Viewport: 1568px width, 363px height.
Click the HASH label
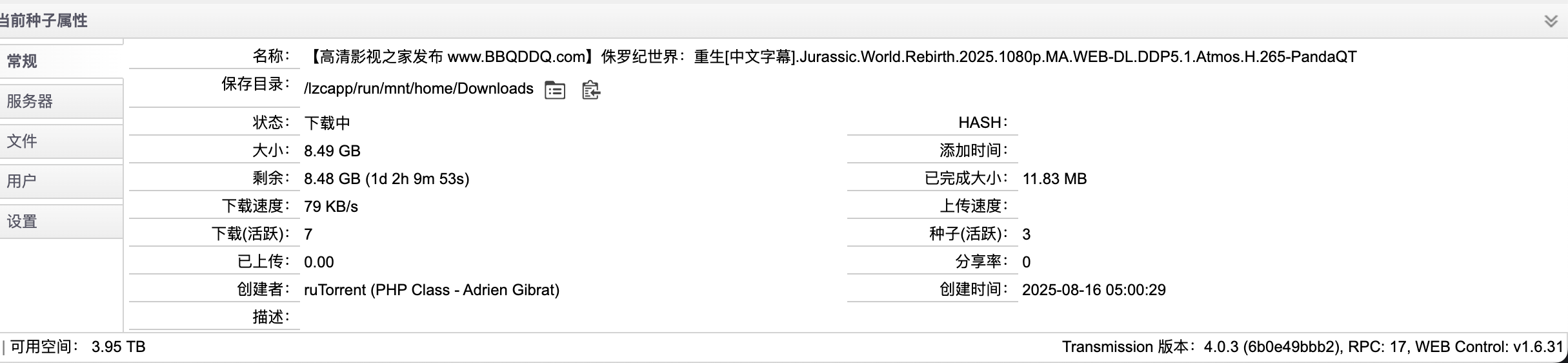[983, 123]
